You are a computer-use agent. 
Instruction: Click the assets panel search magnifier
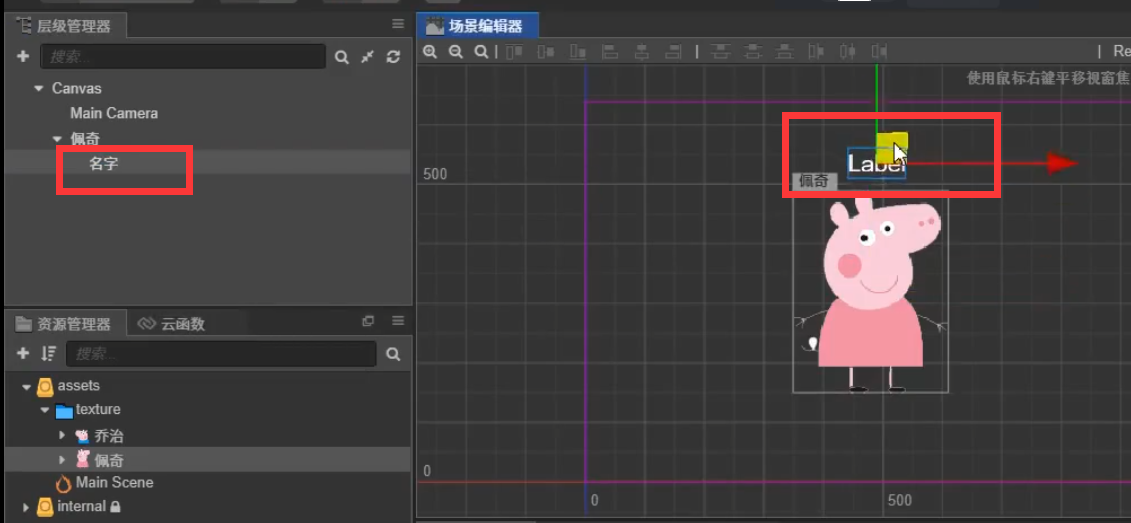pyautogui.click(x=393, y=354)
